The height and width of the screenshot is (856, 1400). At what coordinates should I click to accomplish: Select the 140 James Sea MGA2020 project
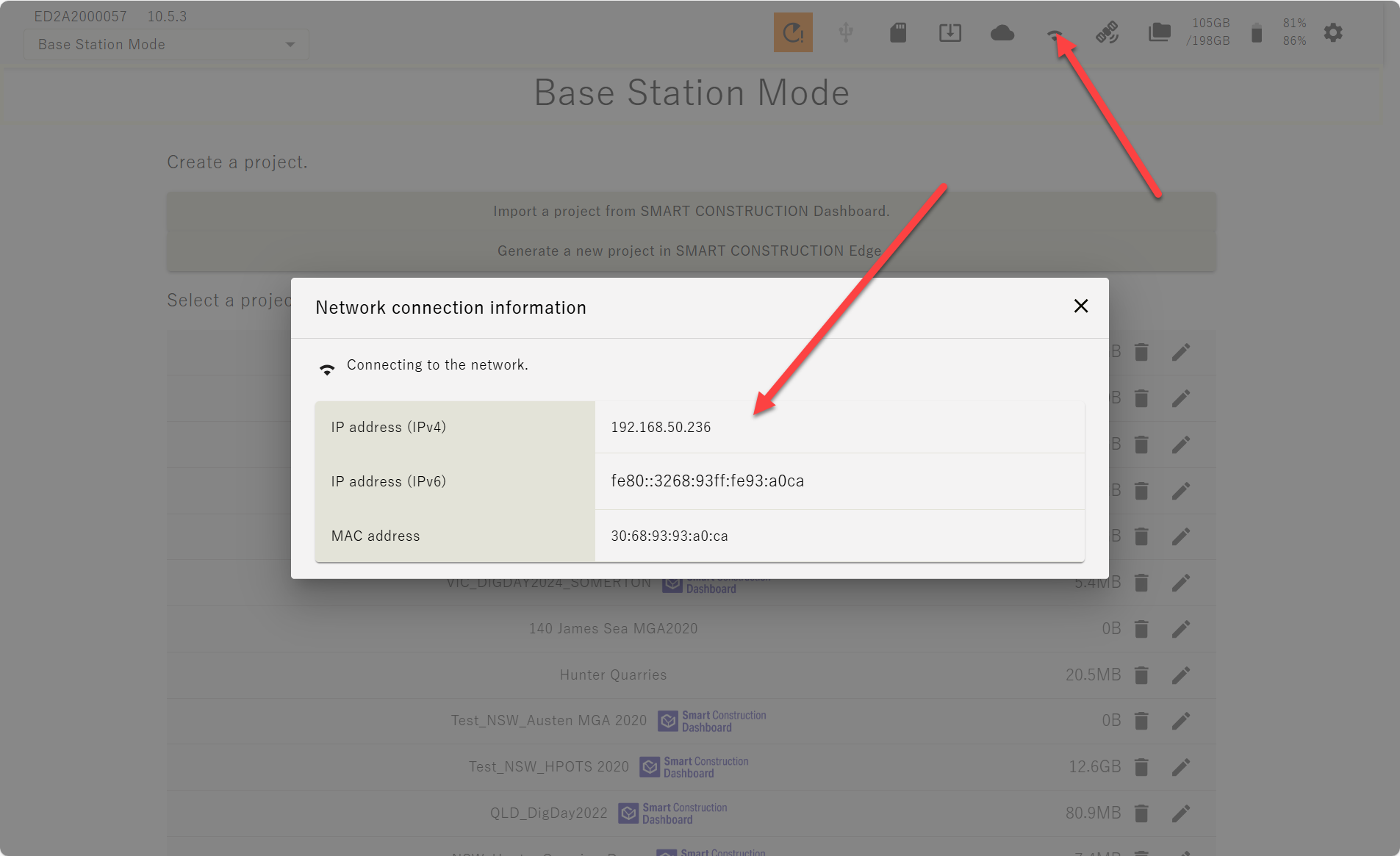tap(613, 629)
